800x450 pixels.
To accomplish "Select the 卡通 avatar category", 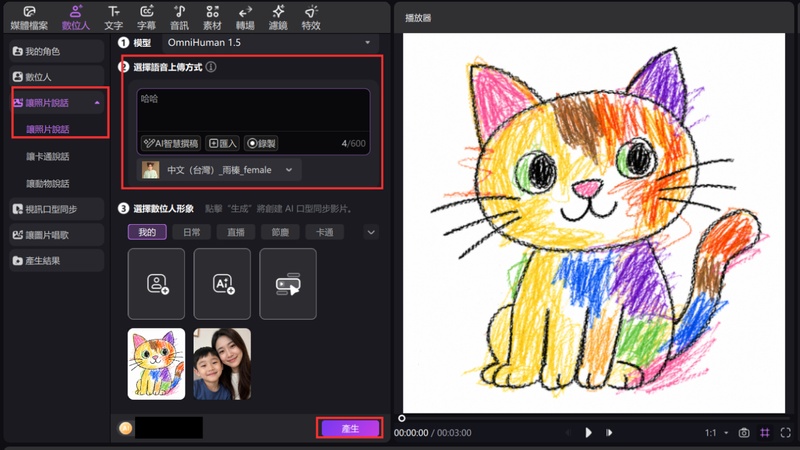I will click(324, 232).
